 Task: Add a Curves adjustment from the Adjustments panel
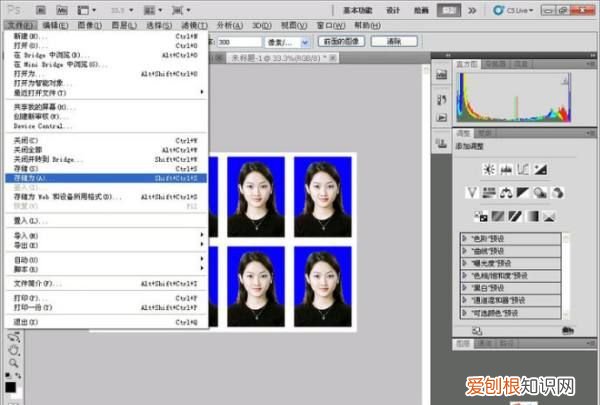point(523,169)
